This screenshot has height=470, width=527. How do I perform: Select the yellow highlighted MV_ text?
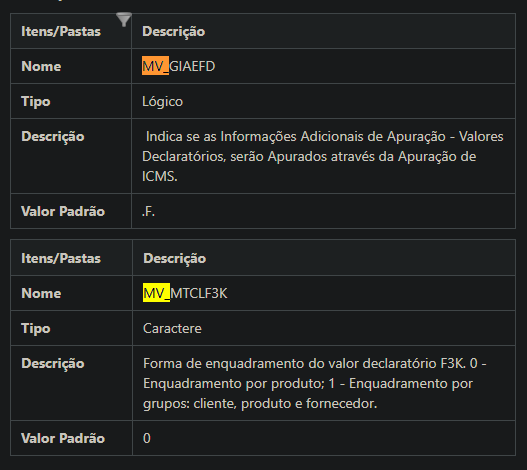click(156, 293)
